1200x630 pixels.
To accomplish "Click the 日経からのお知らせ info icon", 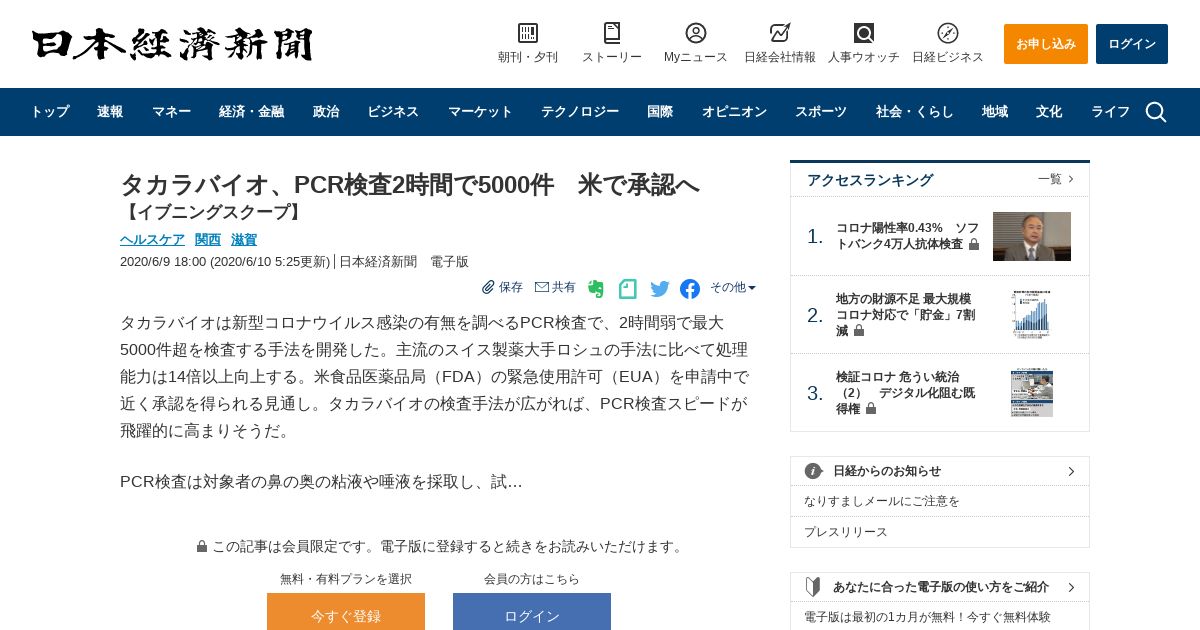I will [814, 471].
